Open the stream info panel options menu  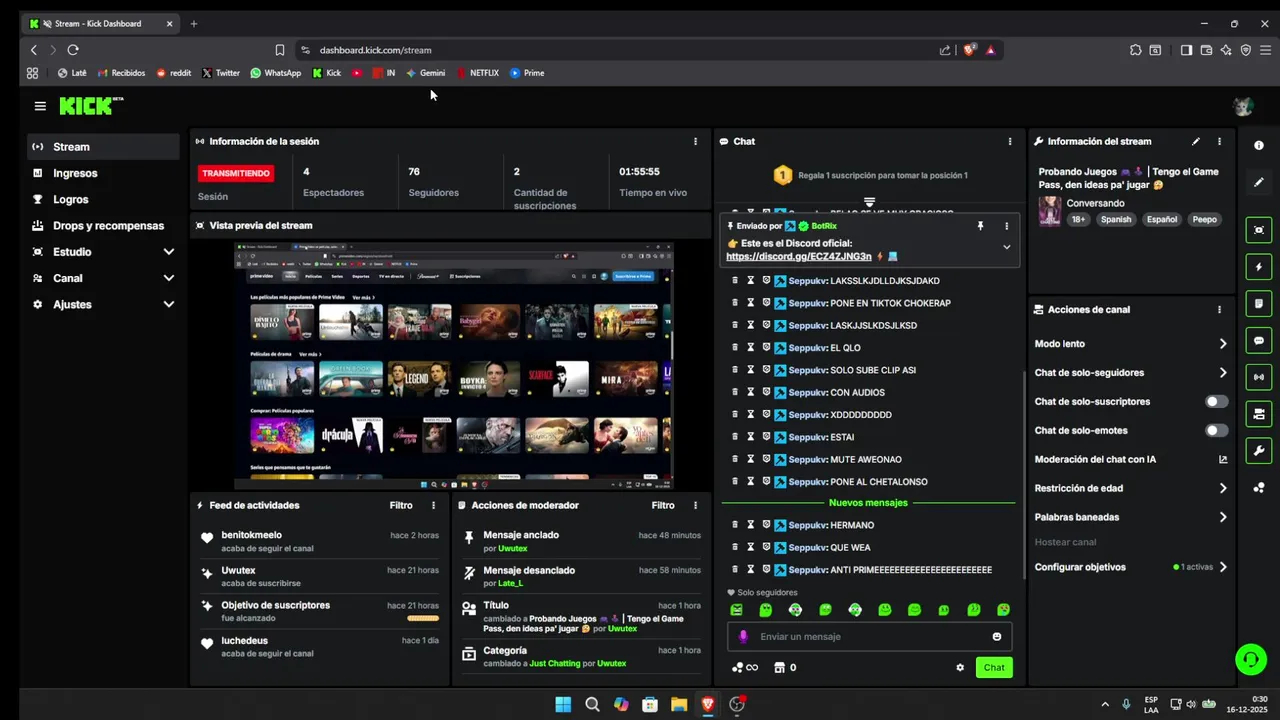click(x=1219, y=142)
